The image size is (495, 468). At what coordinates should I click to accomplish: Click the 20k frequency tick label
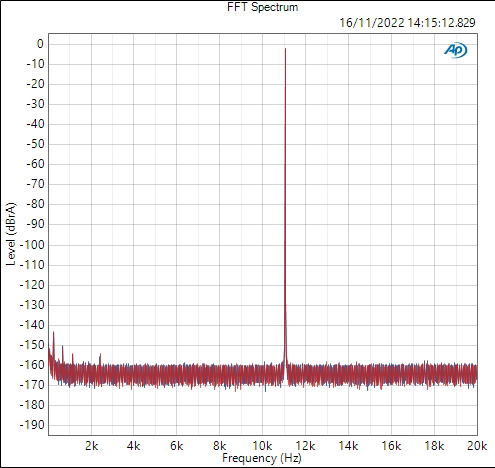point(477,446)
